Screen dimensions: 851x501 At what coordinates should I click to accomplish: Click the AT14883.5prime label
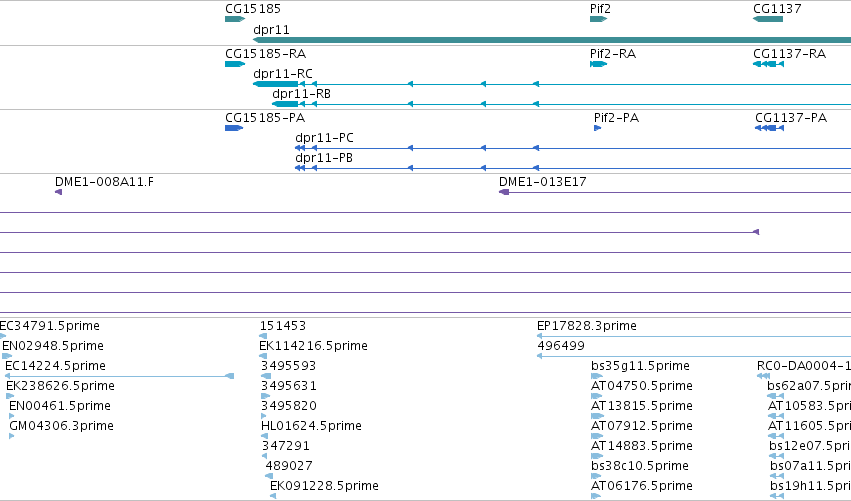tap(642, 446)
